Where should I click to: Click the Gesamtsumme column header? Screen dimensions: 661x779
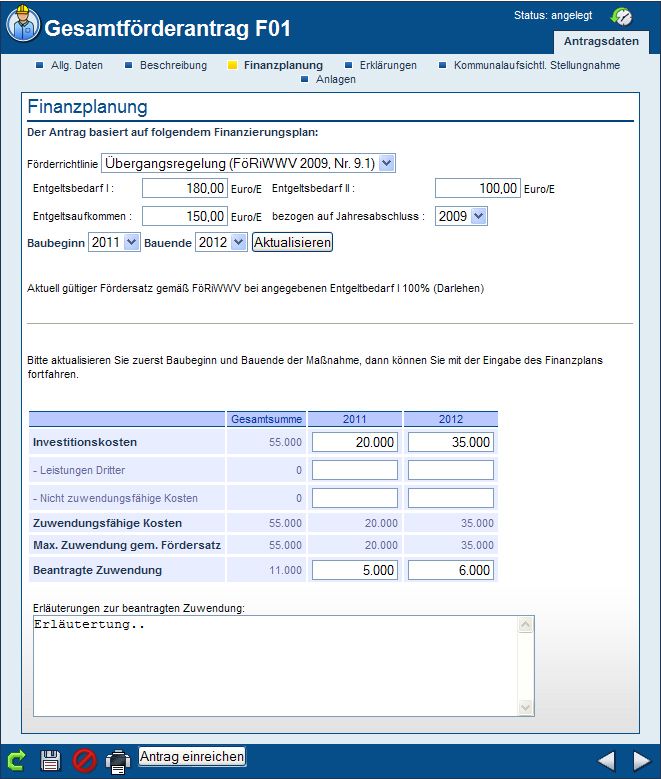266,419
